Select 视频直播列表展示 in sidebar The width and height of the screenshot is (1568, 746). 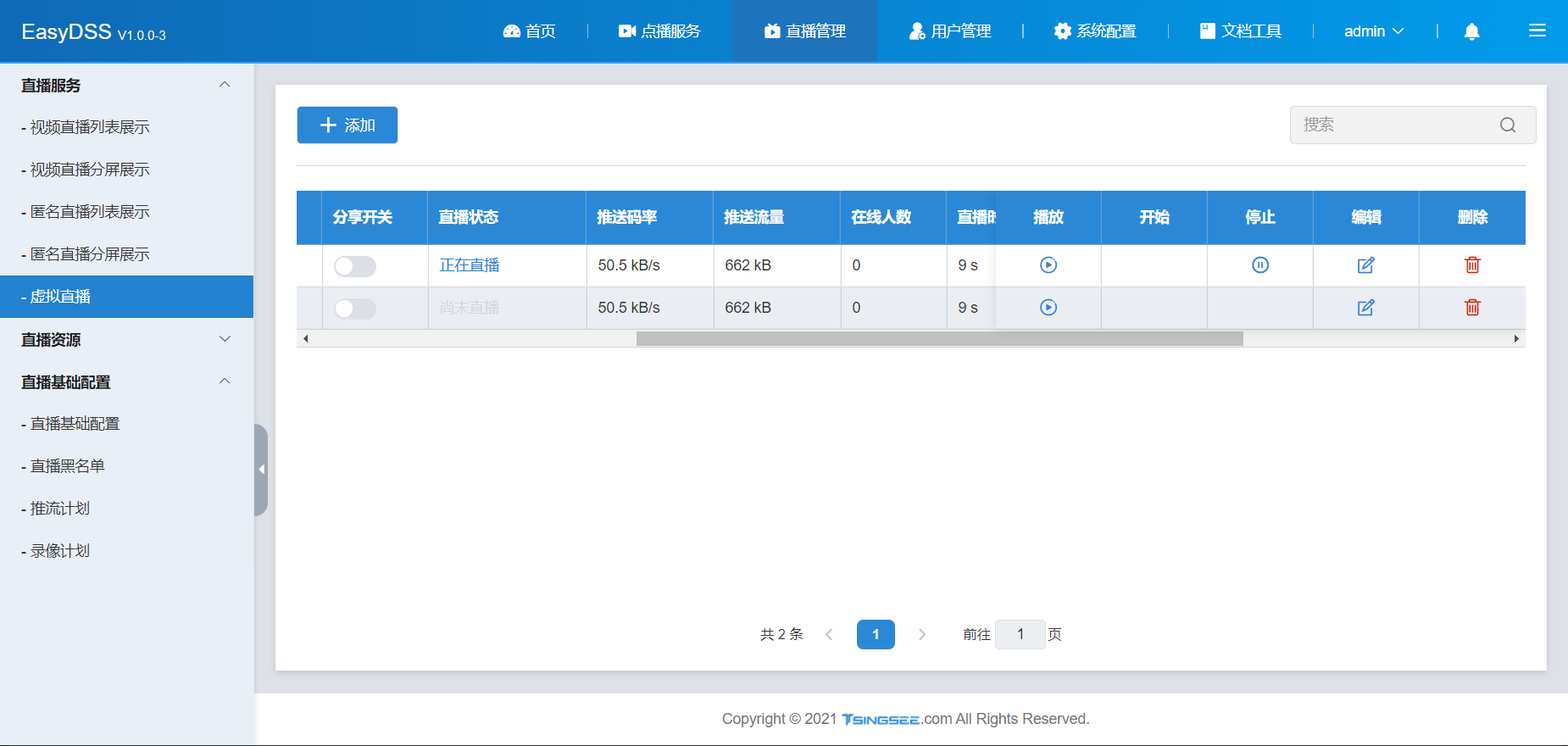point(127,127)
